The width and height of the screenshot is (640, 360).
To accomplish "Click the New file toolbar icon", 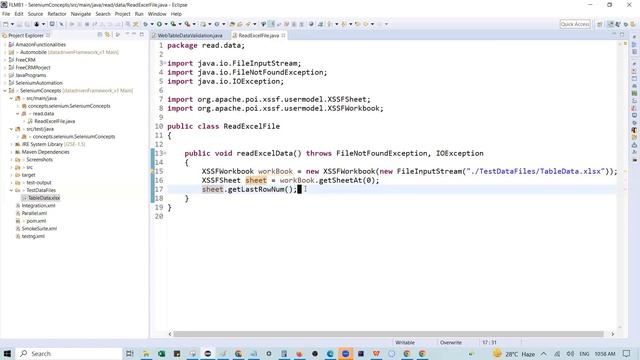I will tap(6, 24).
